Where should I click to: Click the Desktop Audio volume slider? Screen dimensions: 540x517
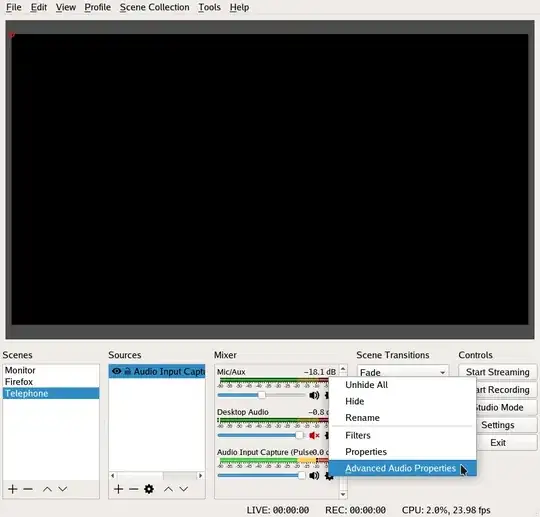click(x=261, y=435)
